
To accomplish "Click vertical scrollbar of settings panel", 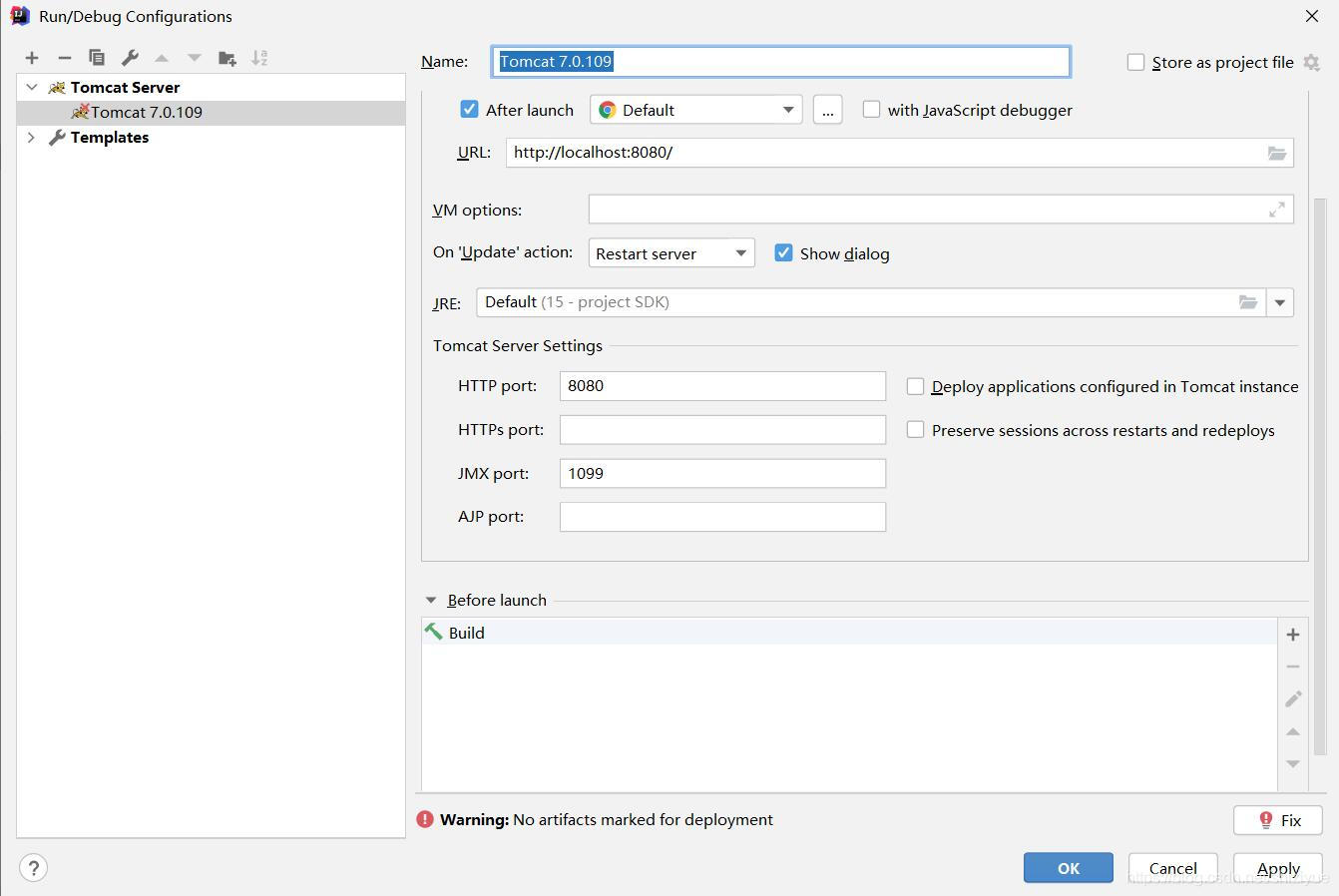I will pos(1320,477).
